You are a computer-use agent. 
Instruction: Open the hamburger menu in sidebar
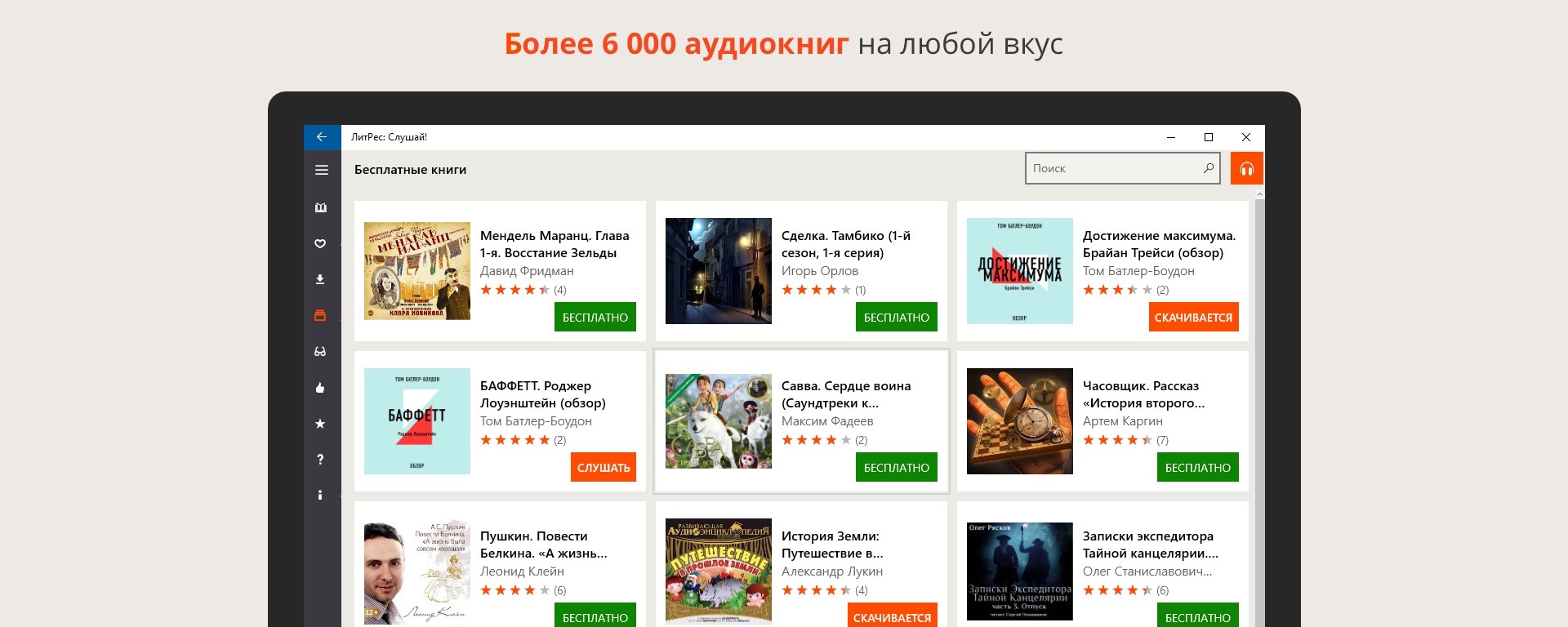(x=322, y=170)
